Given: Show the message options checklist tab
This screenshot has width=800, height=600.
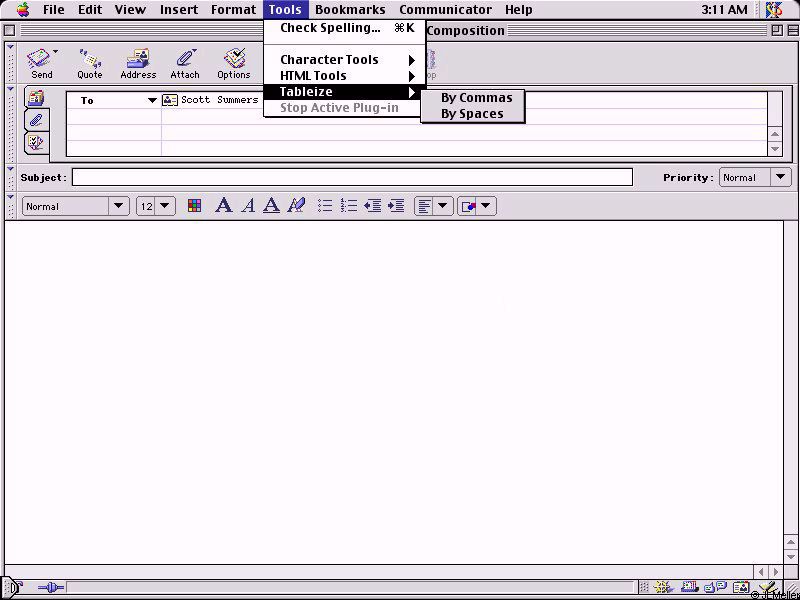Looking at the screenshot, I should pyautogui.click(x=36, y=142).
